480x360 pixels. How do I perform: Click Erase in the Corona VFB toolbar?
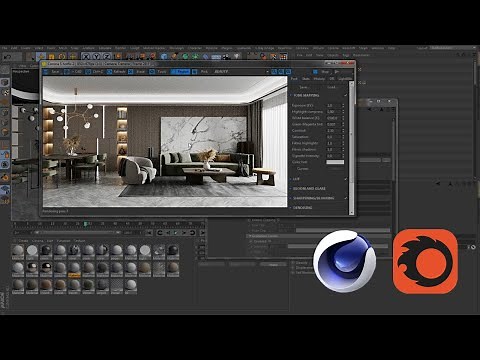(x=138, y=72)
